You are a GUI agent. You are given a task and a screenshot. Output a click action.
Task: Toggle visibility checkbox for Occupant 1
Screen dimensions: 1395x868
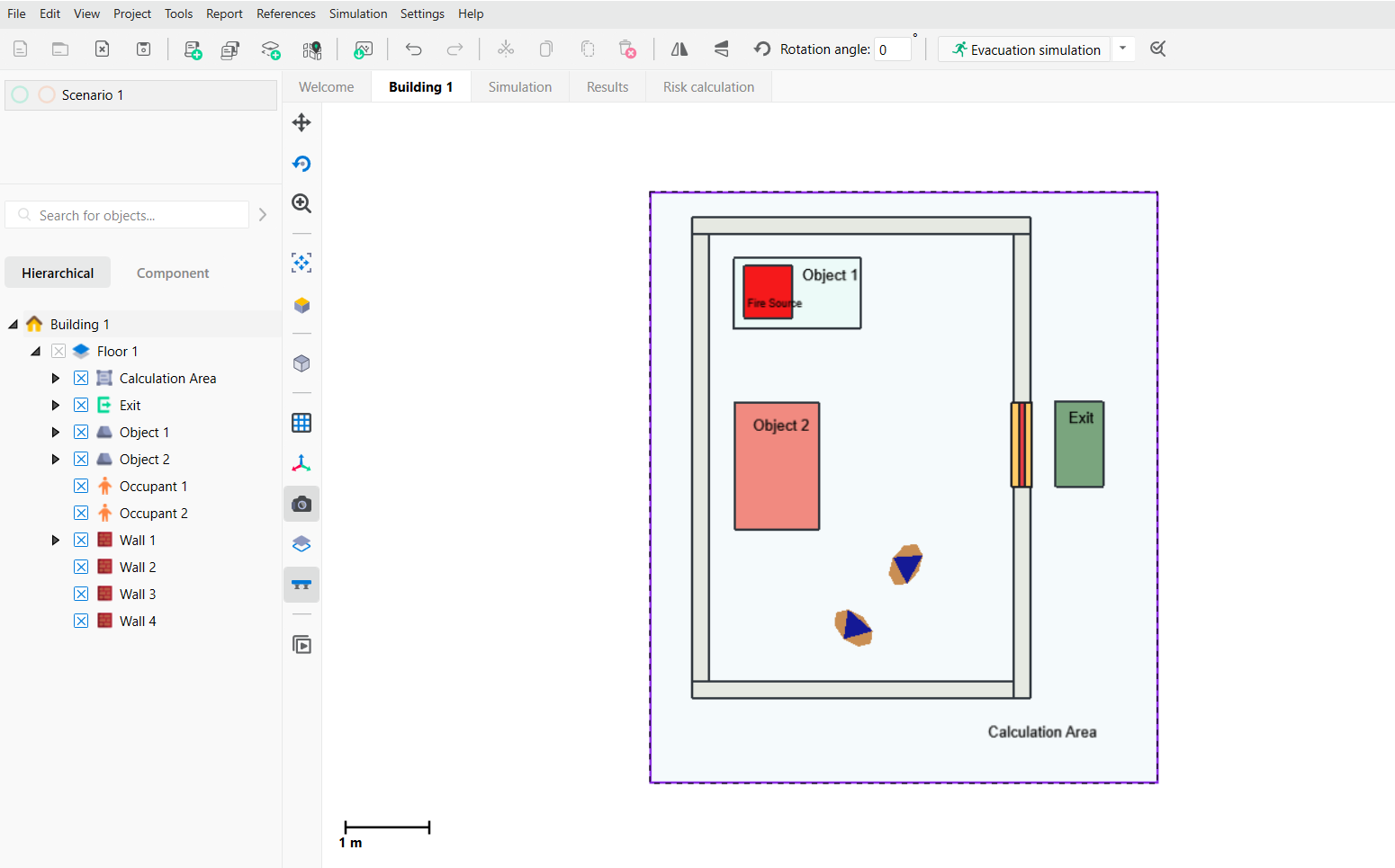tap(81, 486)
